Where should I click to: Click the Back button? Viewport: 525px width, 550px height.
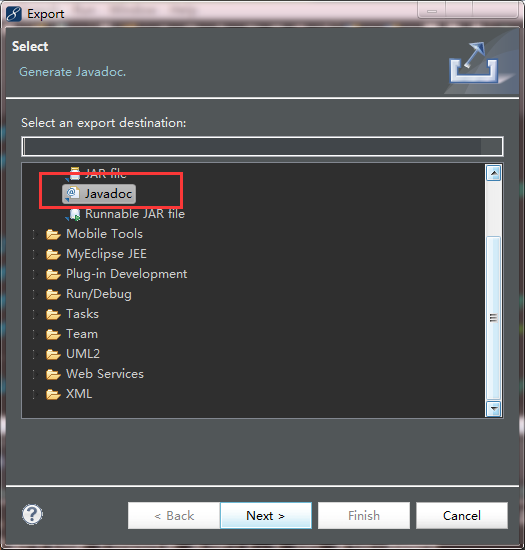tap(174, 515)
